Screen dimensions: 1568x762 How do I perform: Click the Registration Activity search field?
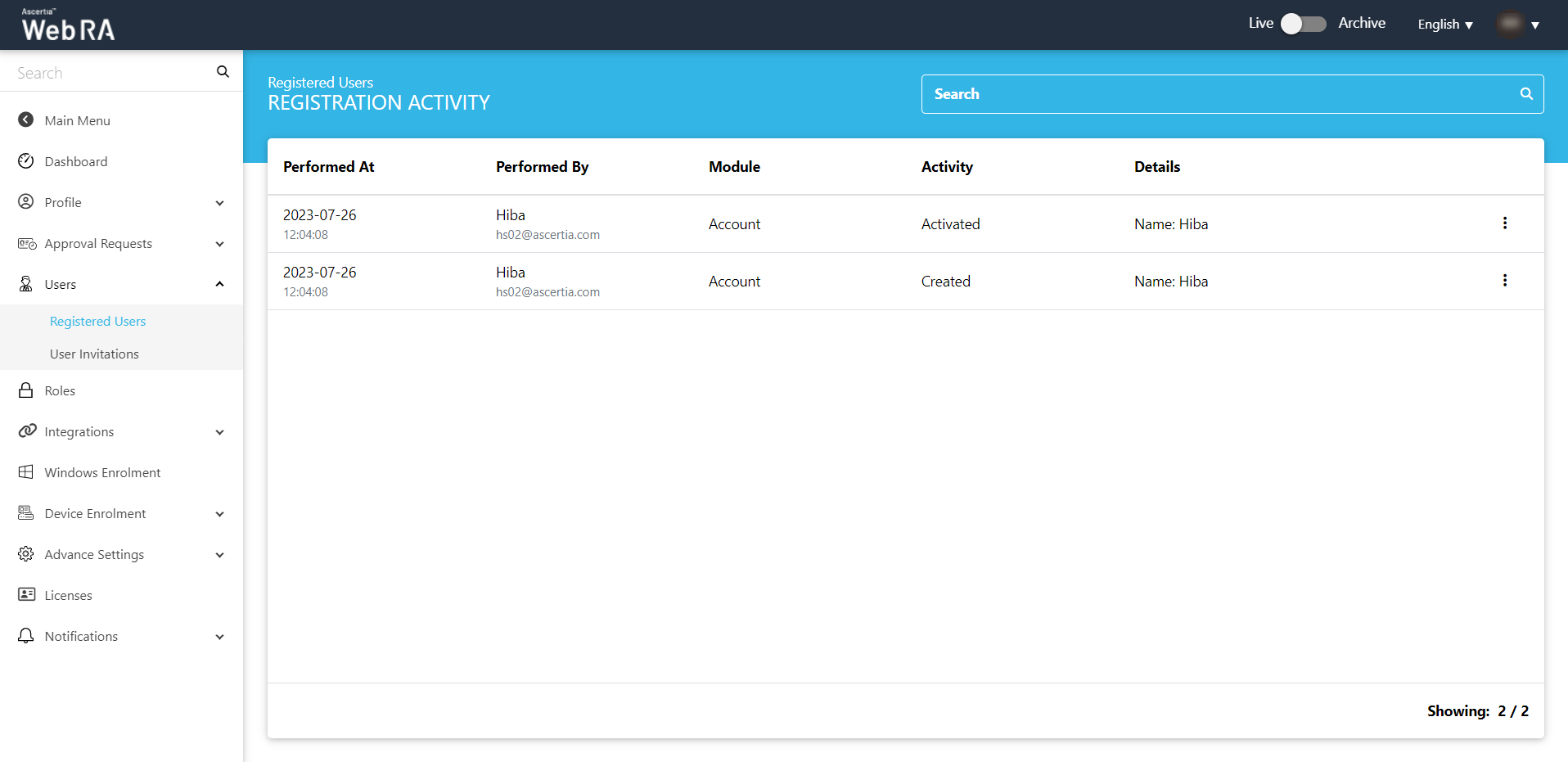pyautogui.click(x=1219, y=94)
